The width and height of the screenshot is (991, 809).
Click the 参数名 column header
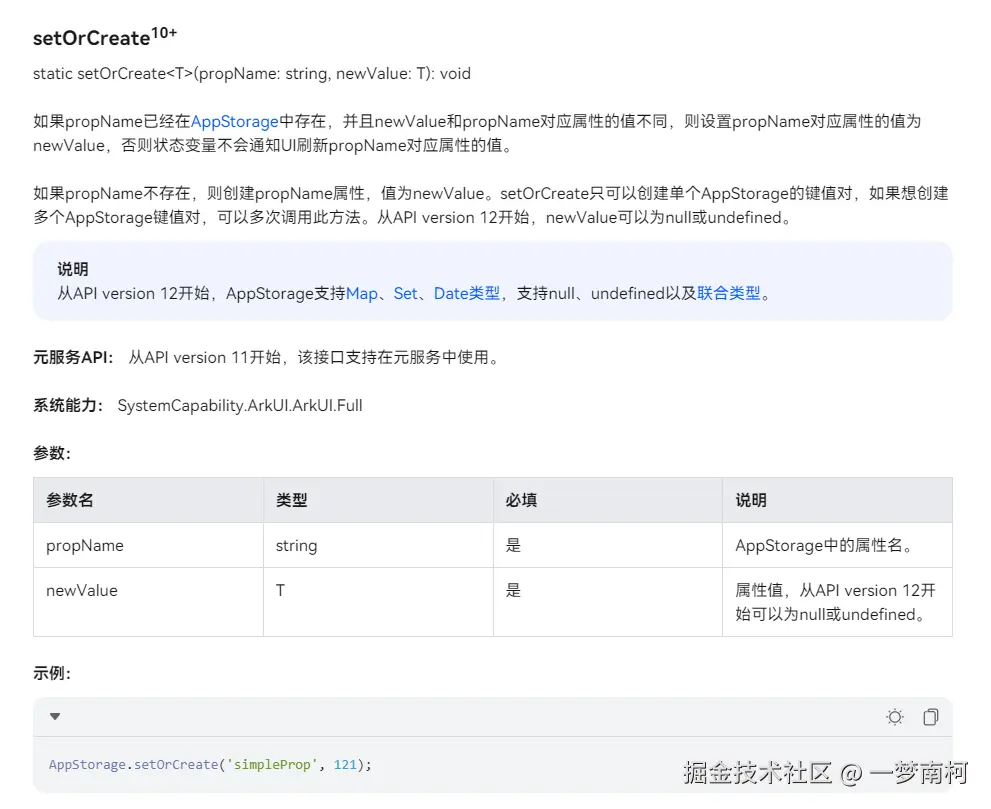[149, 500]
